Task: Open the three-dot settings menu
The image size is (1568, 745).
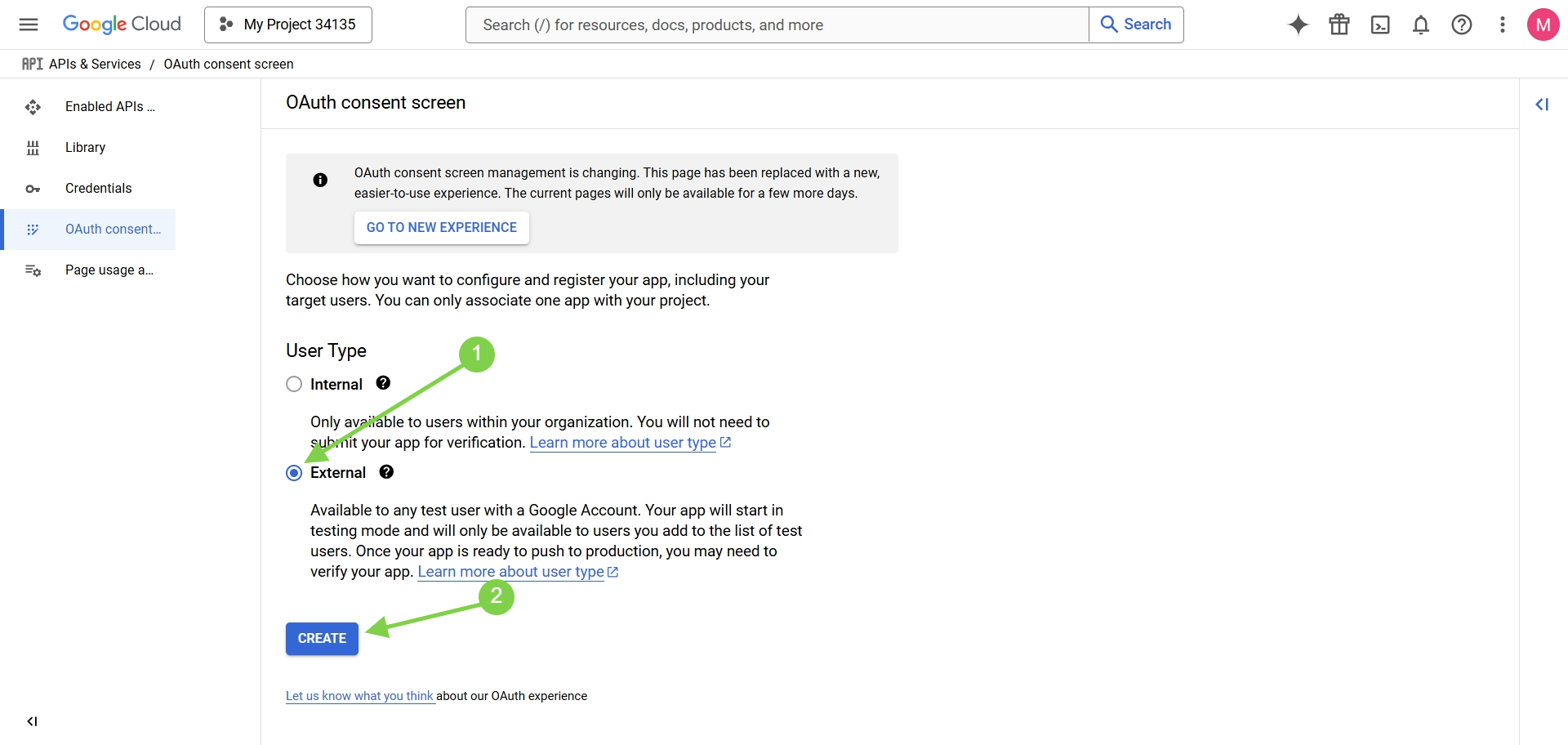Action: 1503,25
